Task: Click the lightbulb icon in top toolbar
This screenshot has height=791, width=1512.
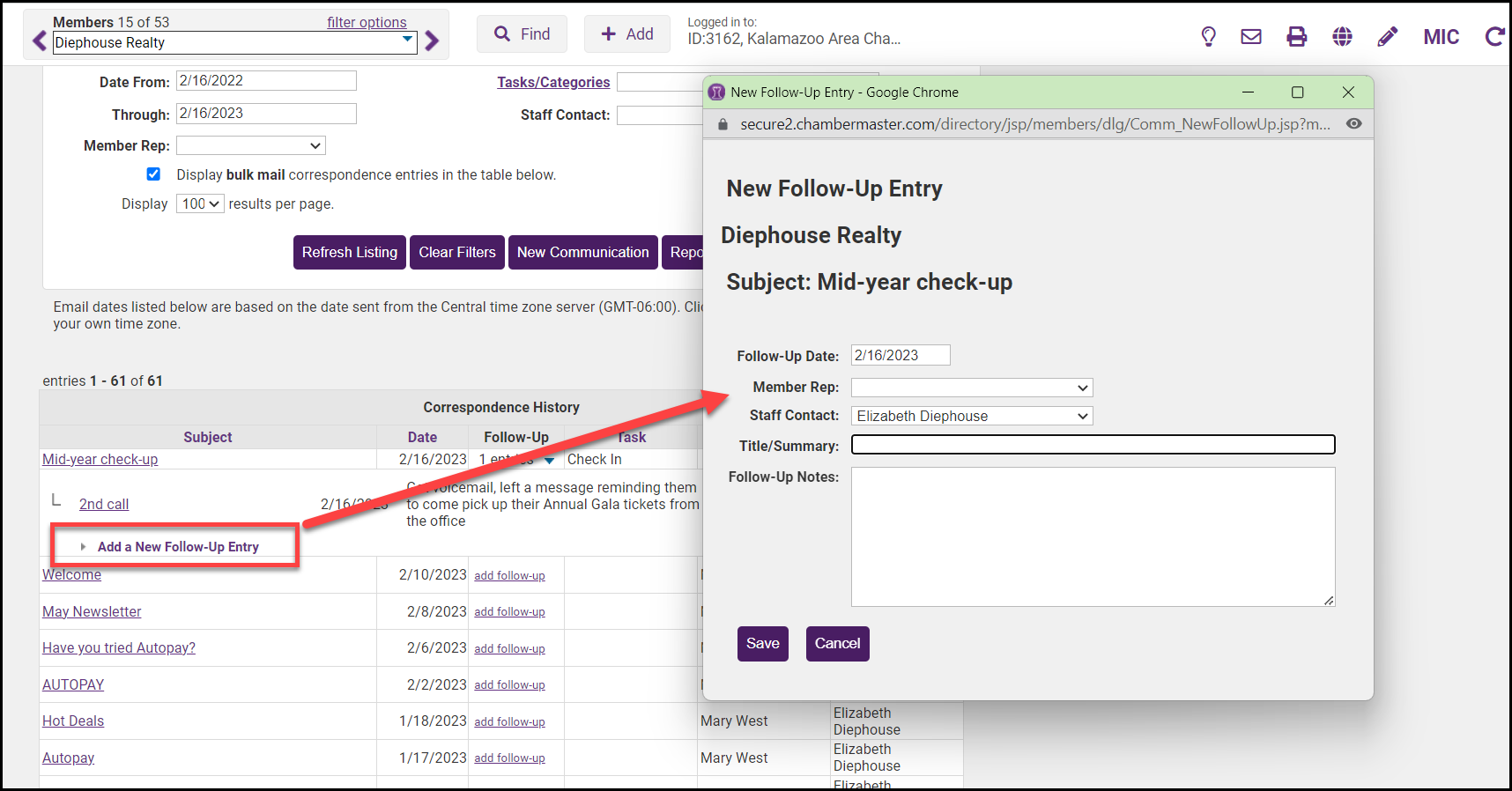Action: [x=1208, y=36]
